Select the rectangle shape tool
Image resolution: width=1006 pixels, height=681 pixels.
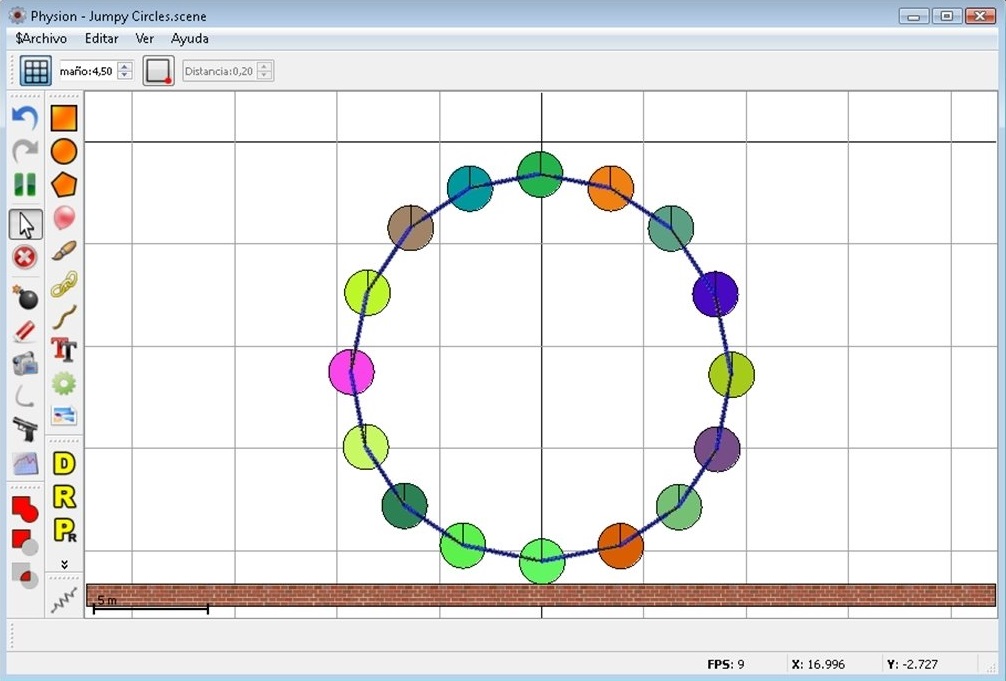click(x=64, y=118)
